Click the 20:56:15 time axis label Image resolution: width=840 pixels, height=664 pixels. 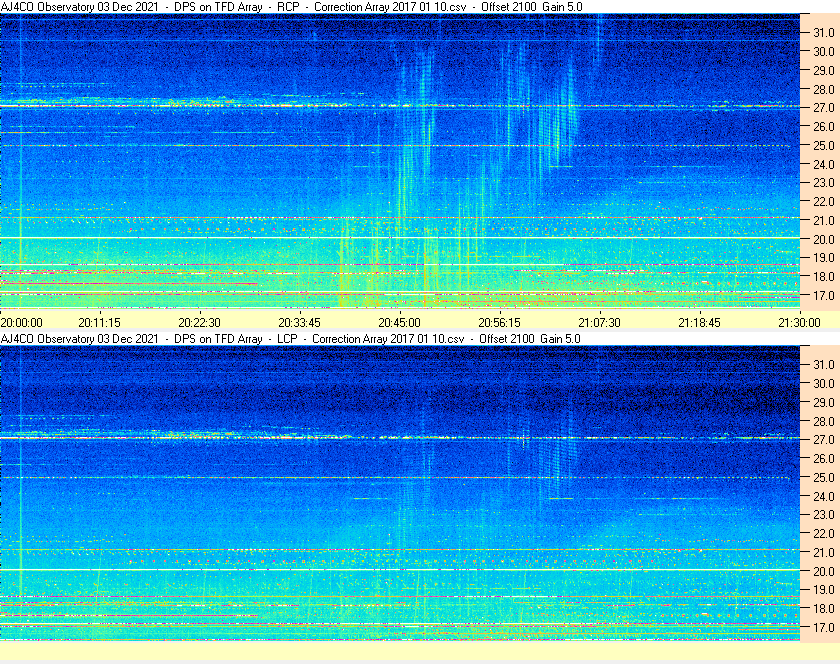click(x=499, y=323)
